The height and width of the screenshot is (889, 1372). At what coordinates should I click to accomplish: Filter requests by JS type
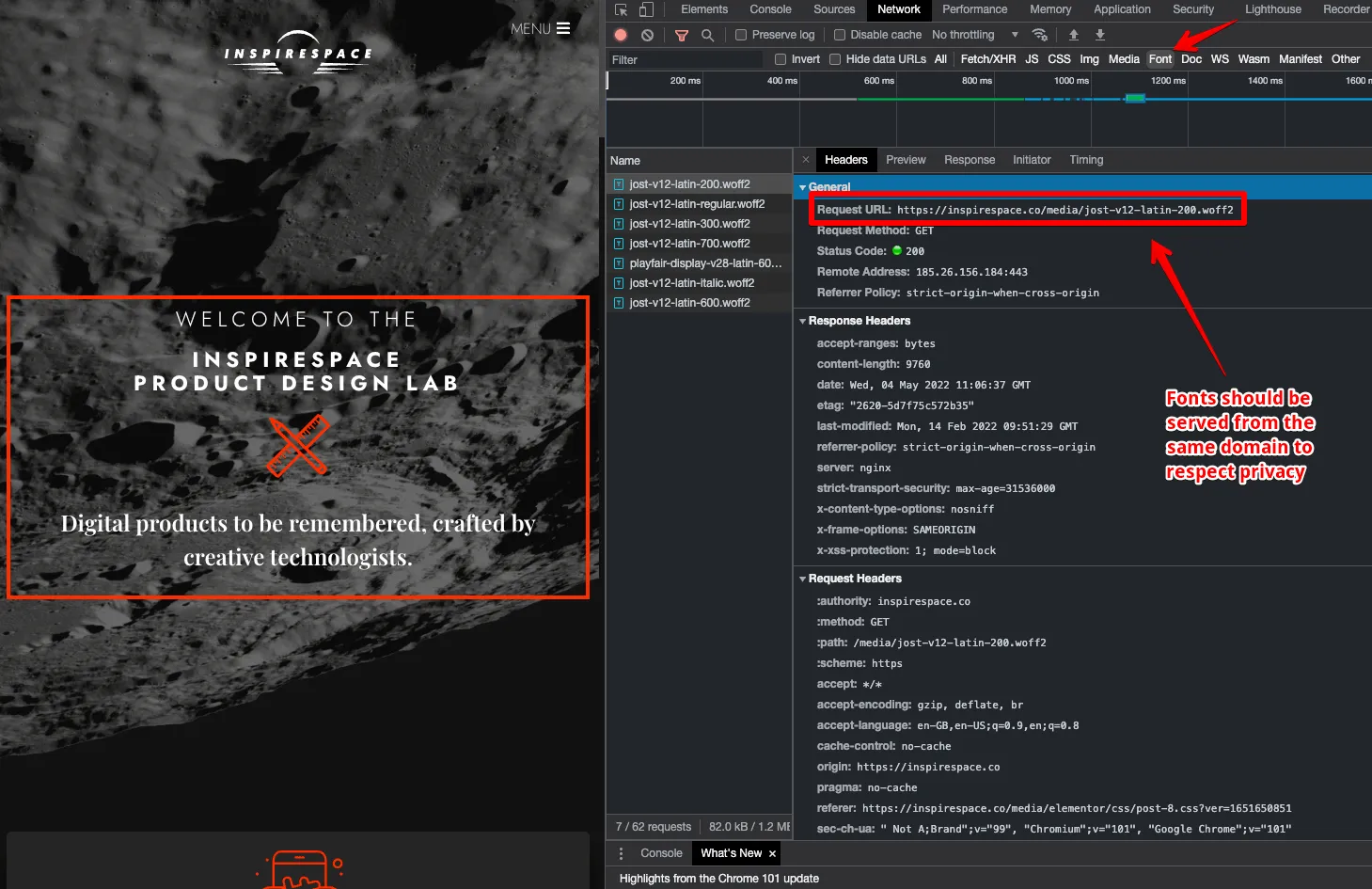(1032, 59)
